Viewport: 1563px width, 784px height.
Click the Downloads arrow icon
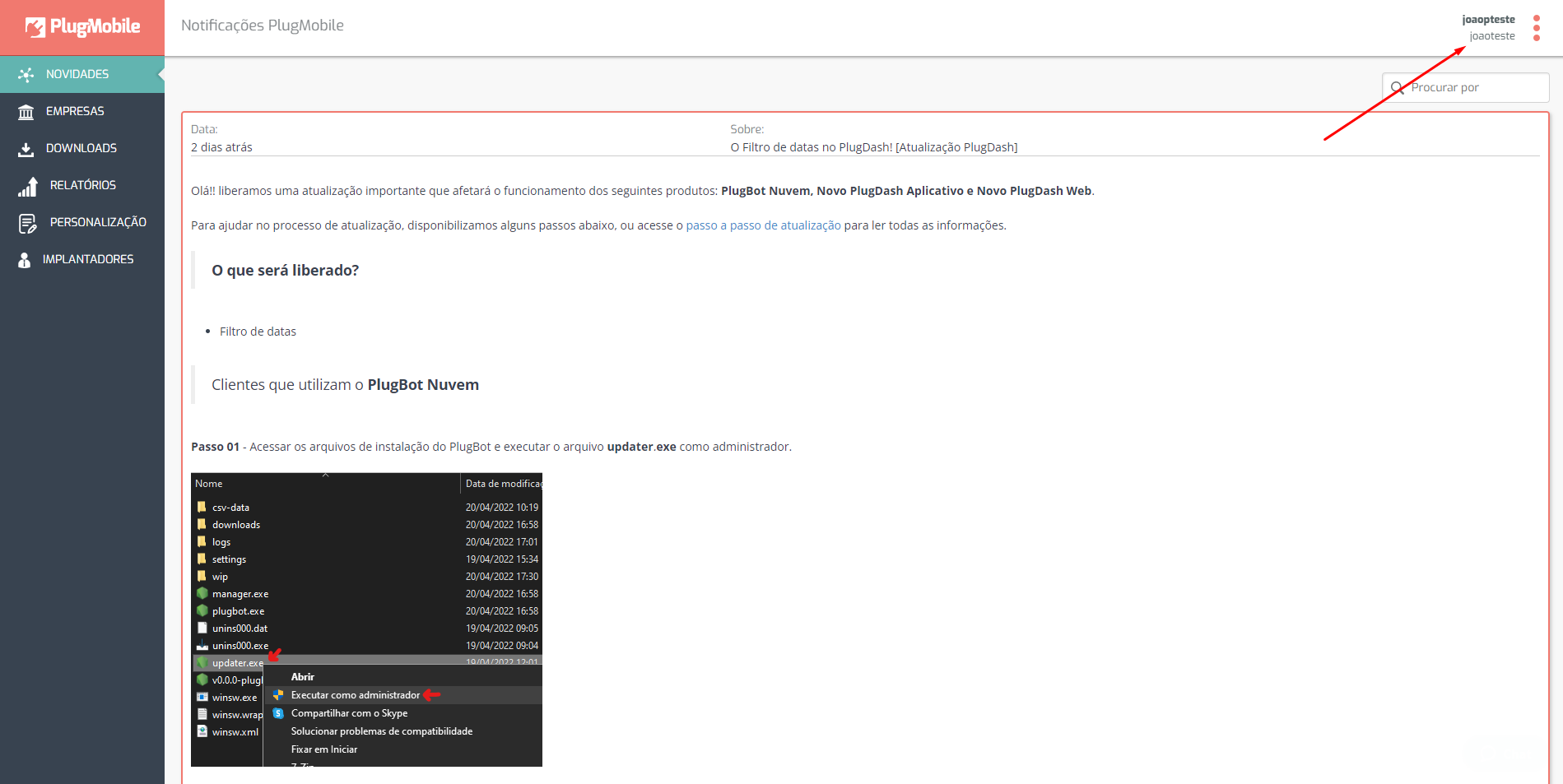[26, 149]
